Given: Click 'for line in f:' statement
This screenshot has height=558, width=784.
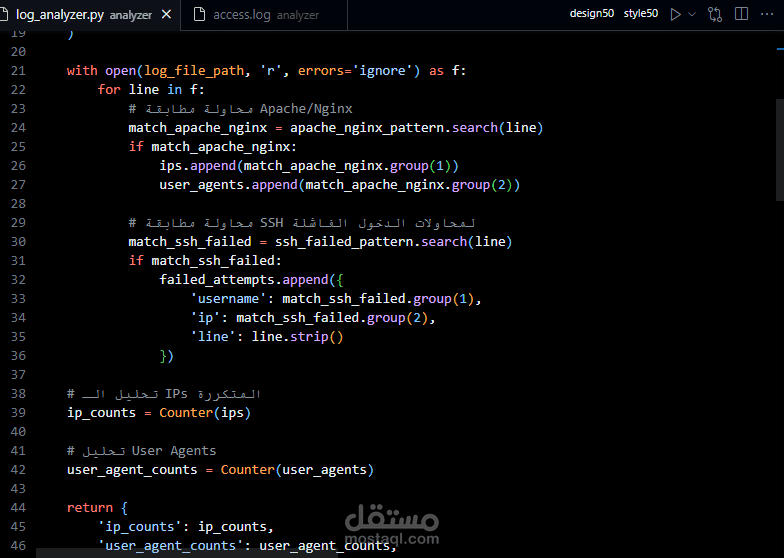Looking at the screenshot, I should (x=151, y=90).
